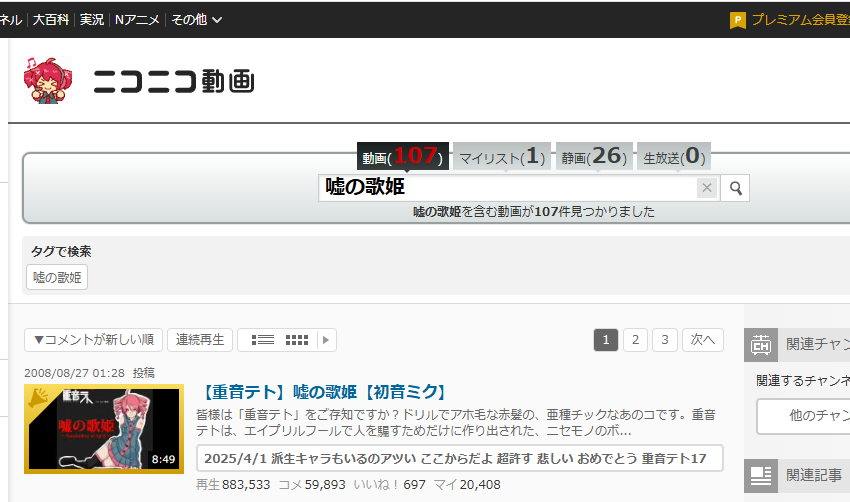The image size is (850, 502).
Task: Open the 嘘の歌姫 video thumbnail
Action: pos(104,429)
